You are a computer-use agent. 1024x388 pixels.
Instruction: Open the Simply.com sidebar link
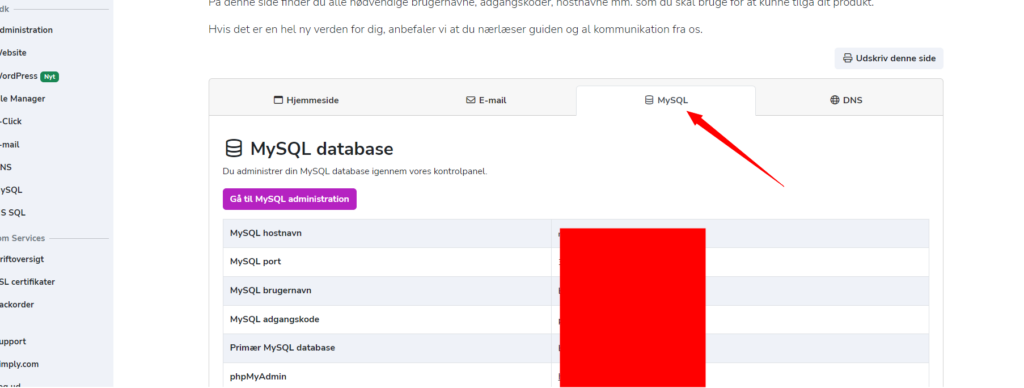tap(20, 364)
